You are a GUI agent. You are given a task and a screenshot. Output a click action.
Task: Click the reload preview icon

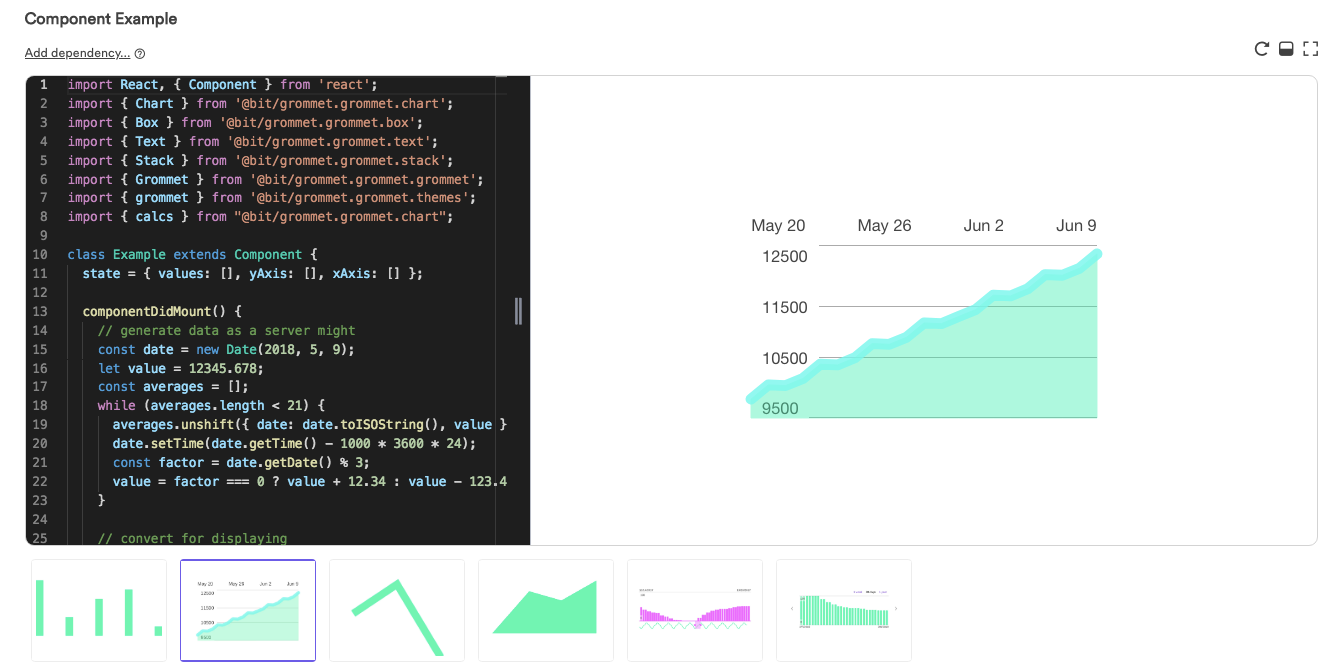1262,49
